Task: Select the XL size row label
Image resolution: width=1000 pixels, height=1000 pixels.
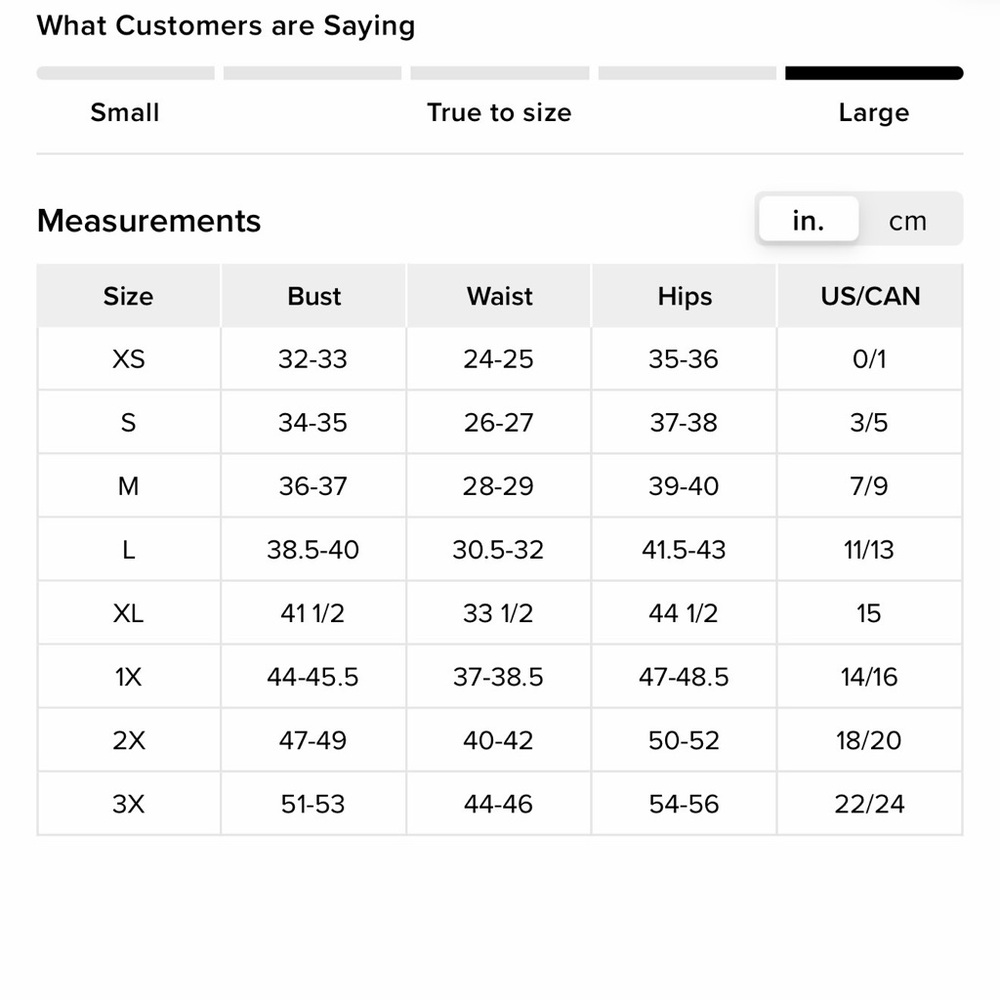Action: click(x=128, y=613)
